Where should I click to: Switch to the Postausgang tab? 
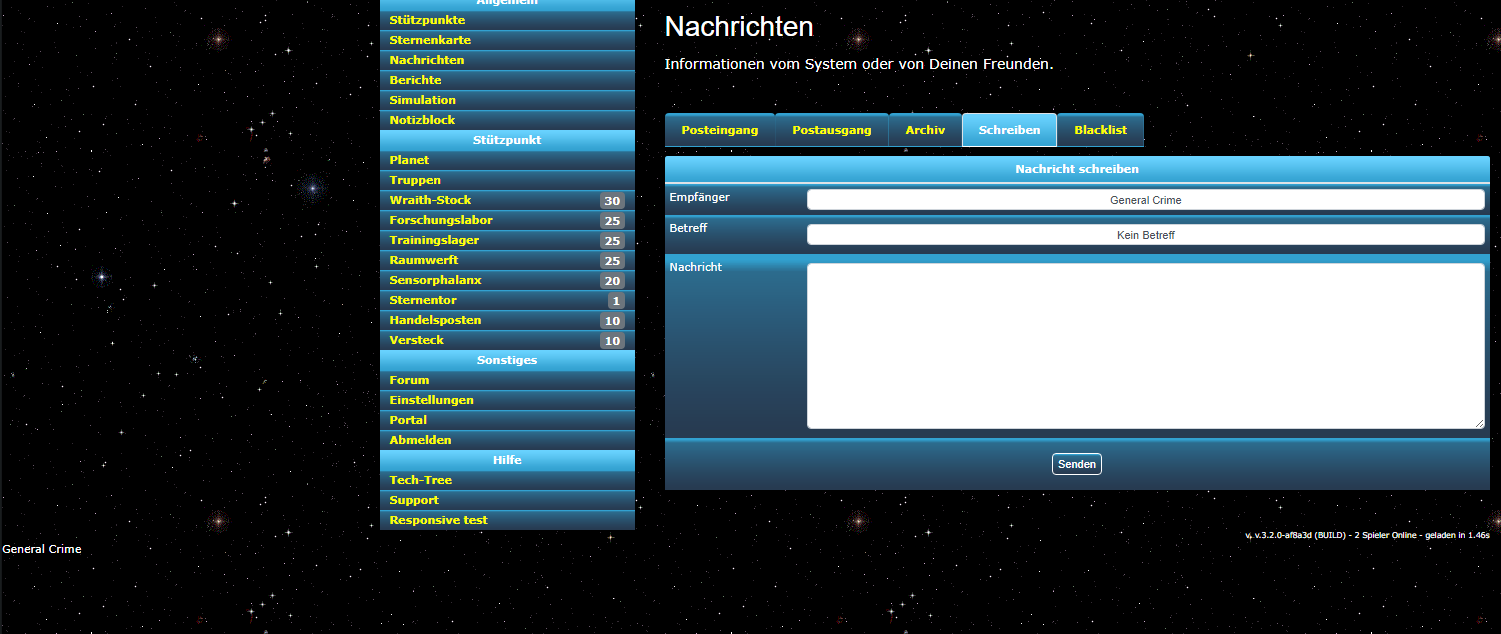pyautogui.click(x=831, y=130)
